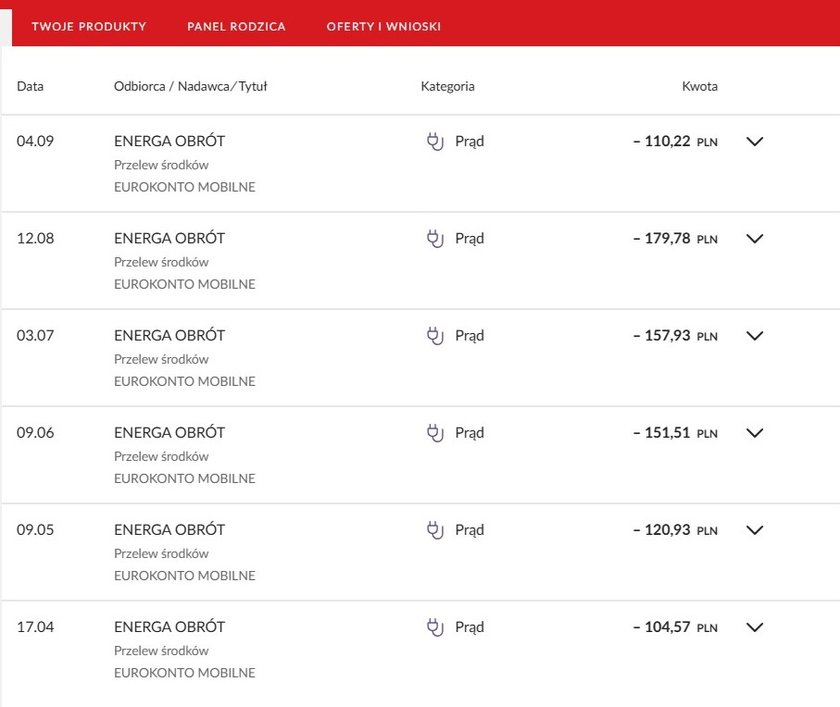This screenshot has height=707, width=840.
Task: Click the Kwota column header
Action: [700, 86]
